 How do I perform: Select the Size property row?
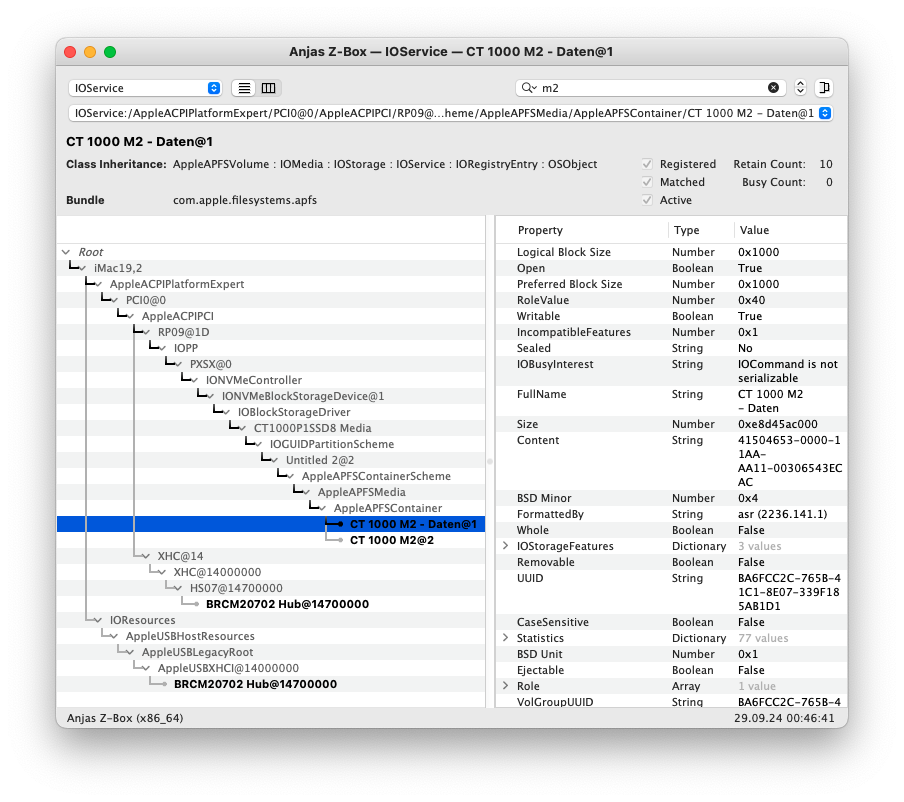pyautogui.click(x=671, y=424)
